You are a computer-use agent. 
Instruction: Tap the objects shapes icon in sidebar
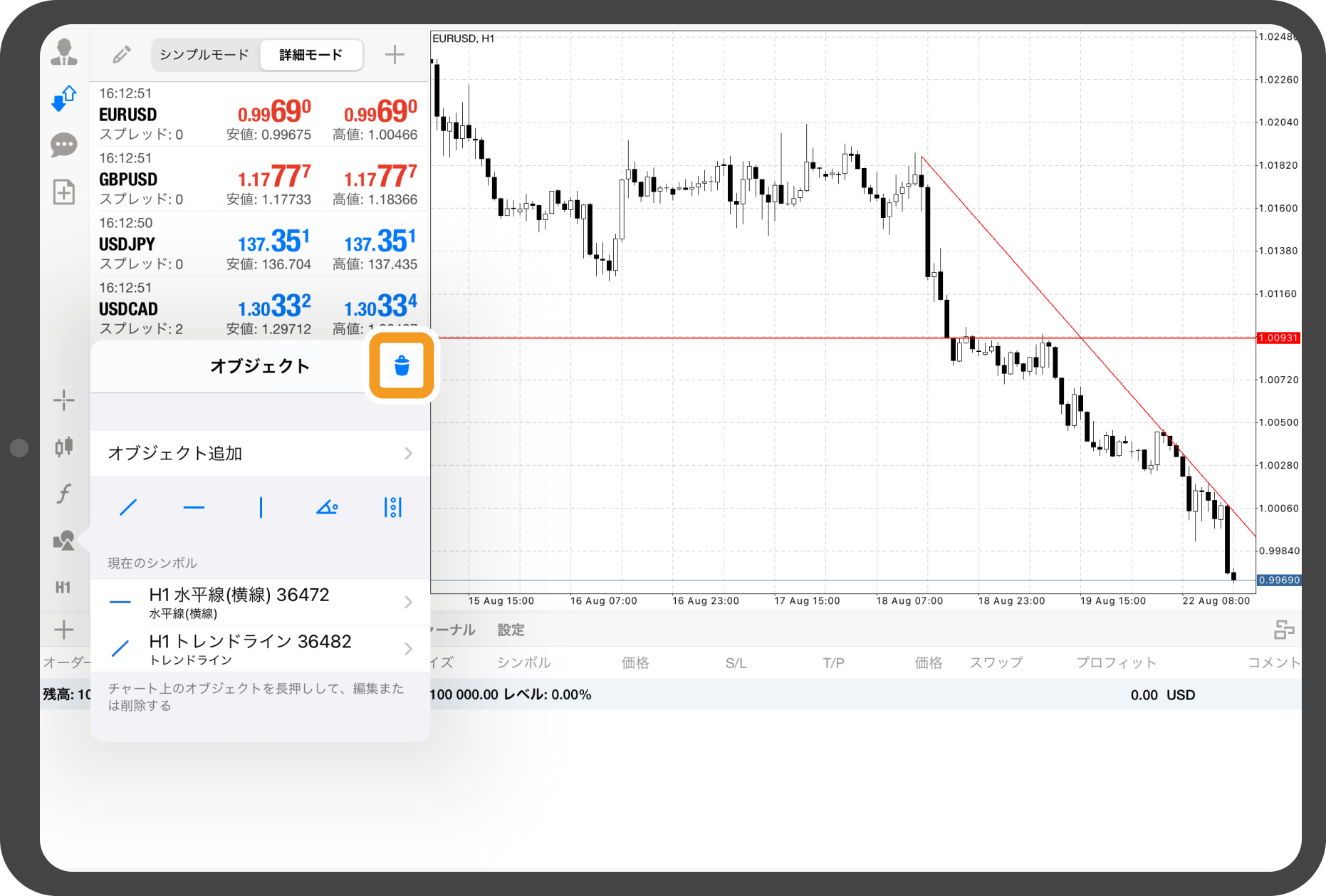64,541
